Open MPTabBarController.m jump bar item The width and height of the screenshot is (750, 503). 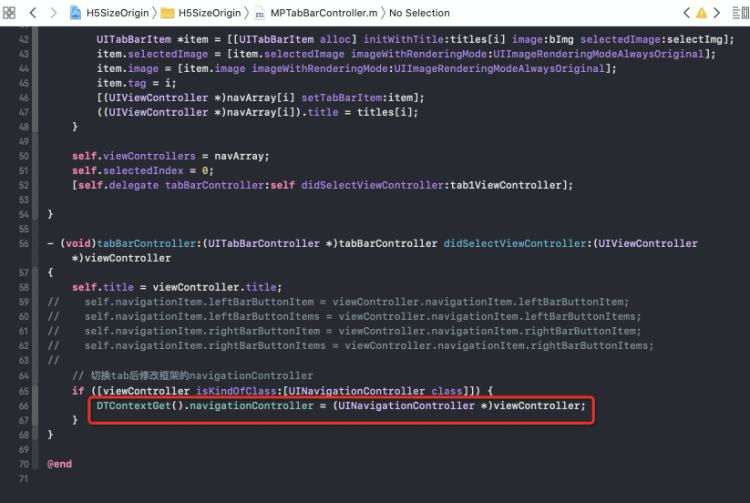click(x=323, y=13)
